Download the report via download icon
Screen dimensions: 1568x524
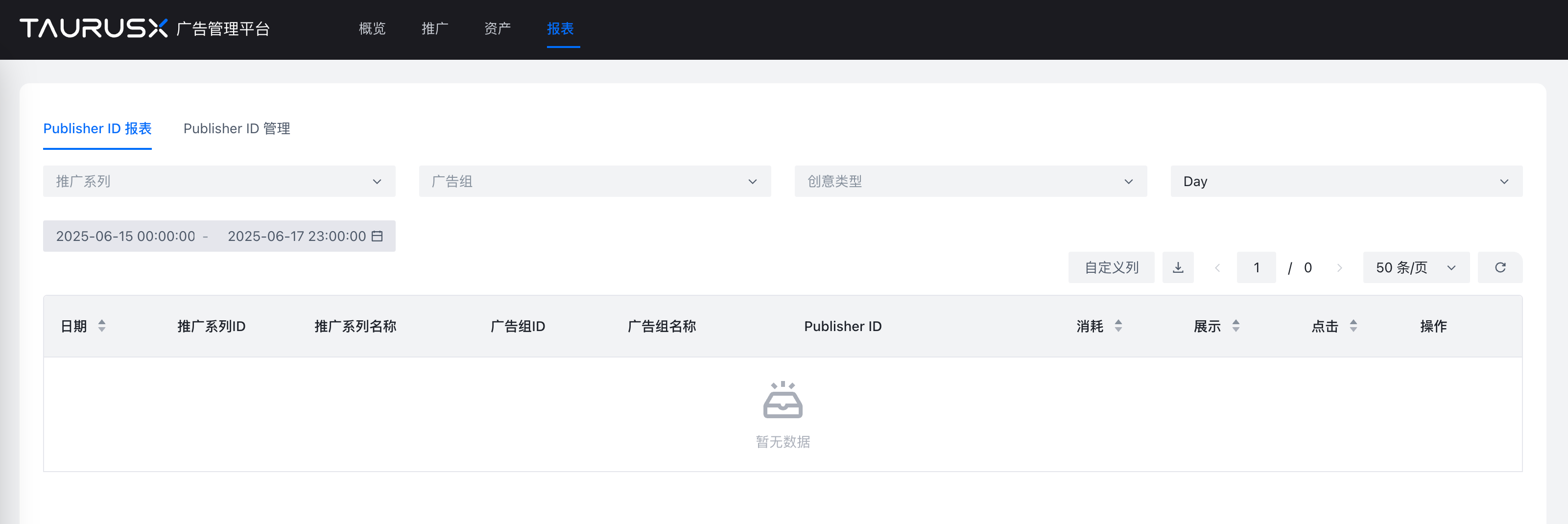pyautogui.click(x=1178, y=267)
